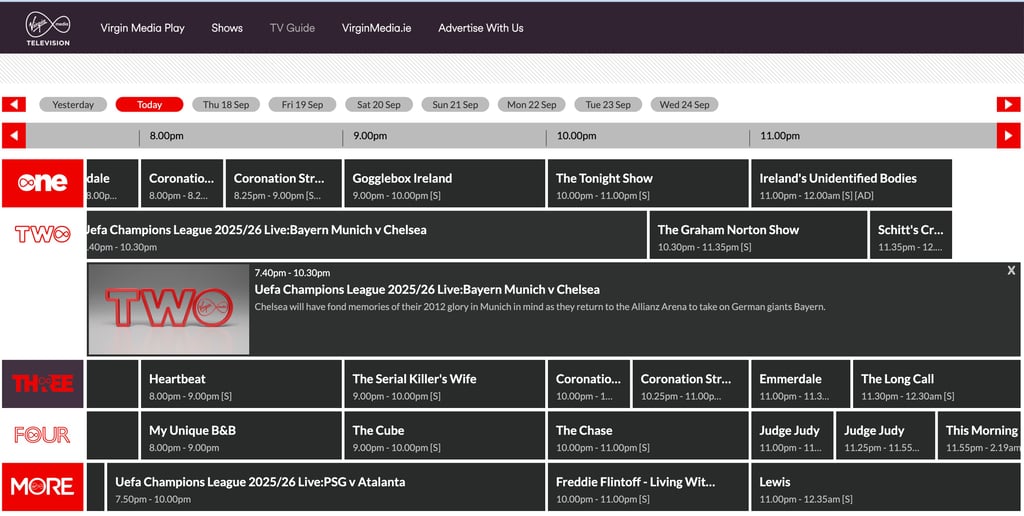Open Coronation Street 10.00pm listing on Three
The height and width of the screenshot is (516, 1024).
[x=588, y=383]
